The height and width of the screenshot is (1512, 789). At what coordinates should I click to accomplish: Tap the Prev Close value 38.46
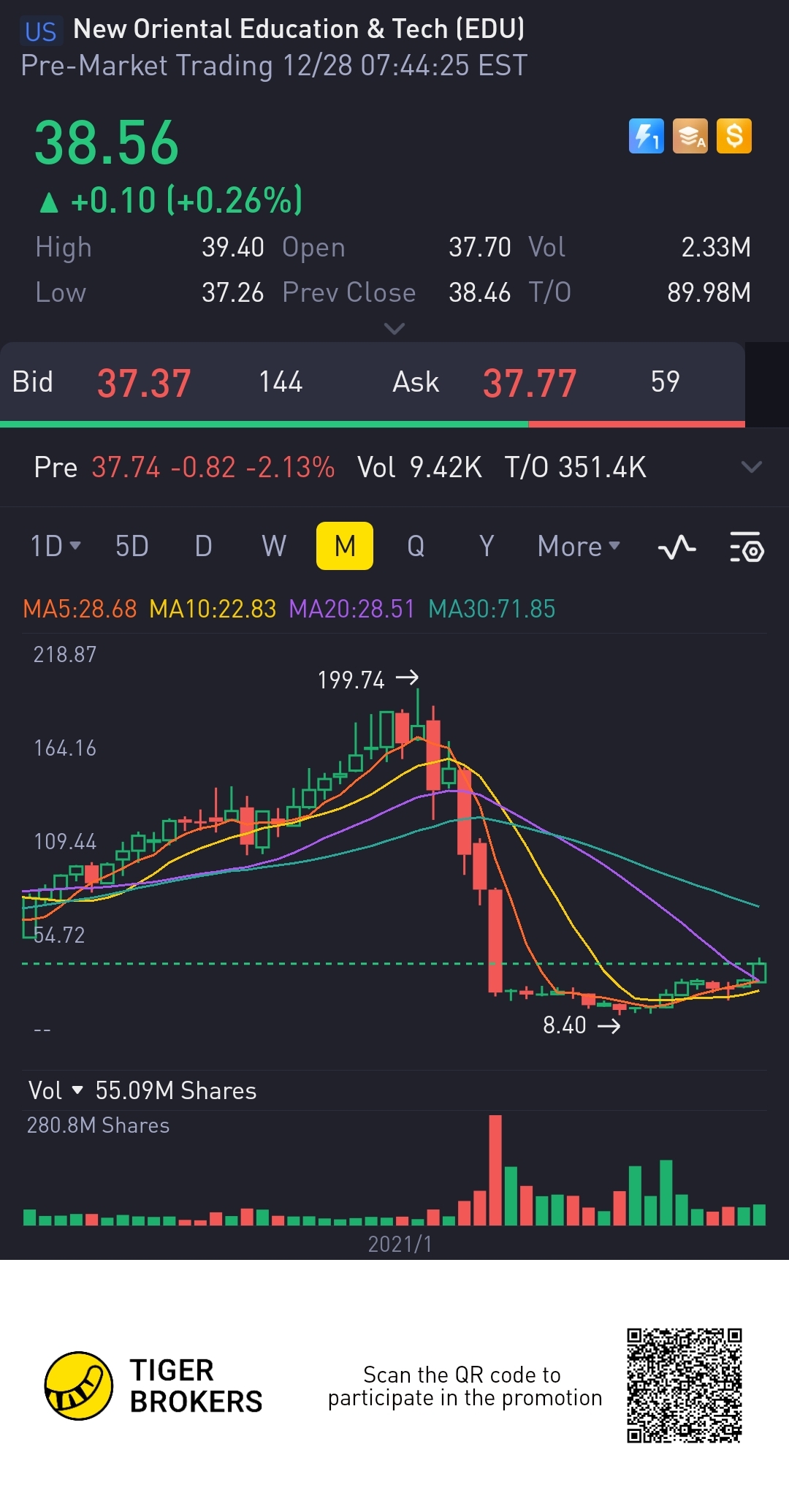pos(480,292)
